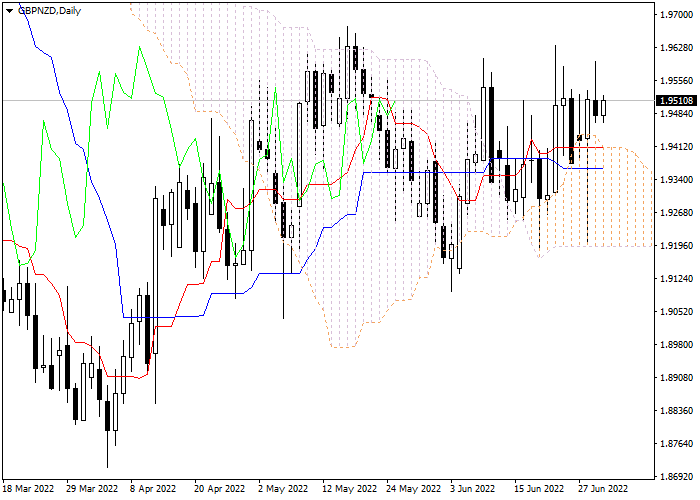Select the 1.93400 price axis label
This screenshot has width=700, height=500.
[x=676, y=180]
